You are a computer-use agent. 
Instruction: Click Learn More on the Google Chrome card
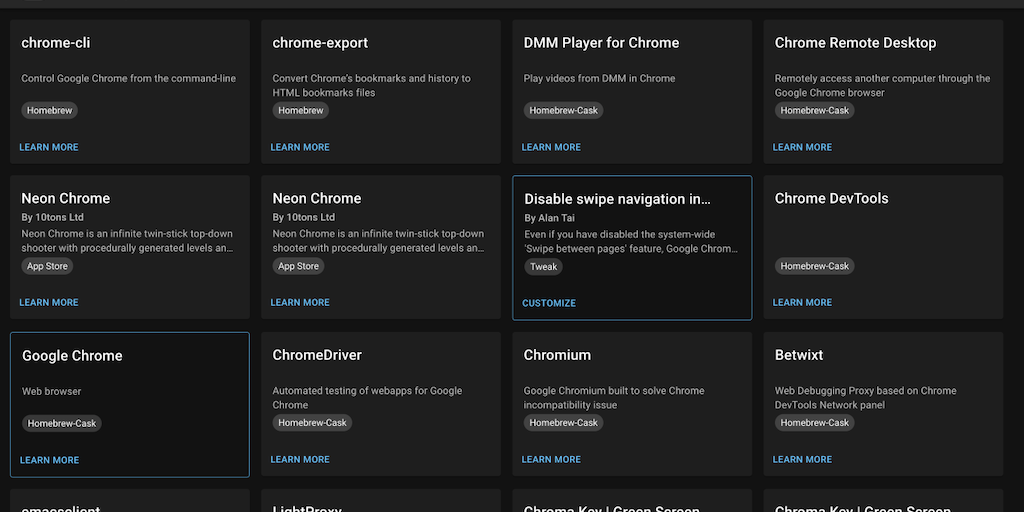(x=49, y=460)
